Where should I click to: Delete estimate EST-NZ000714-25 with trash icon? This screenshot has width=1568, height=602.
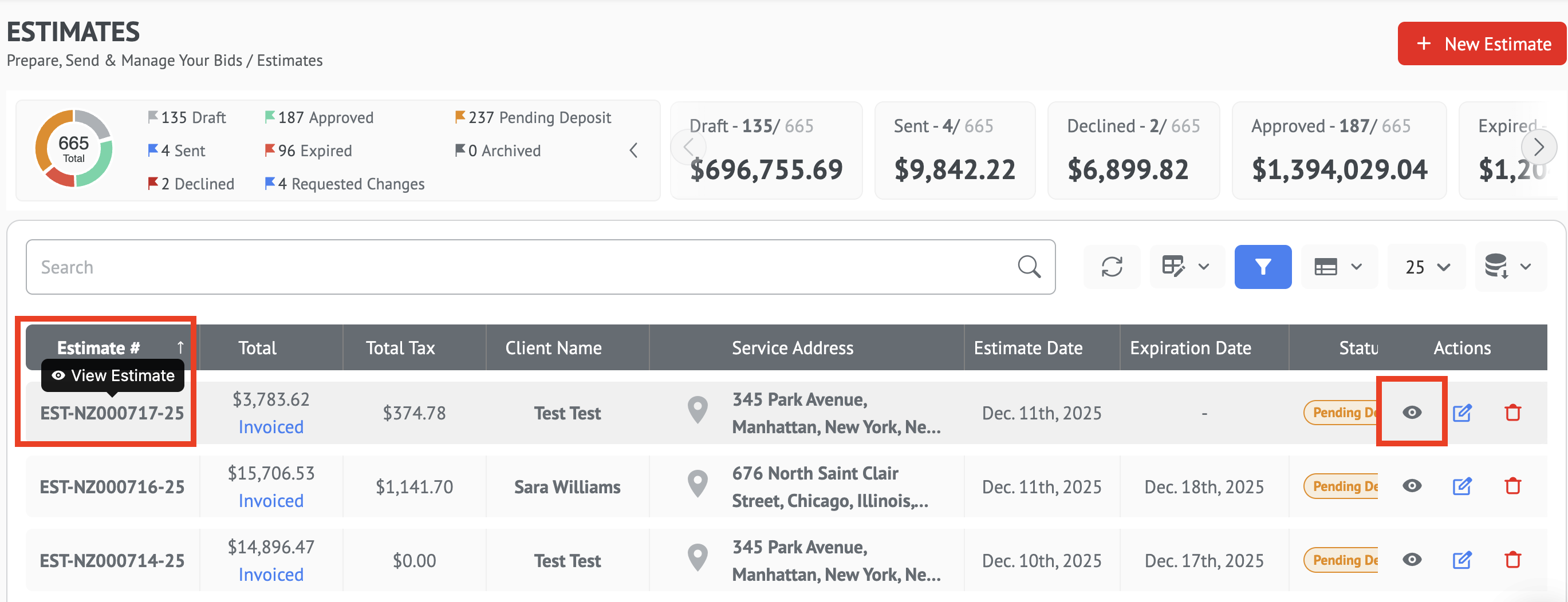[x=1512, y=560]
